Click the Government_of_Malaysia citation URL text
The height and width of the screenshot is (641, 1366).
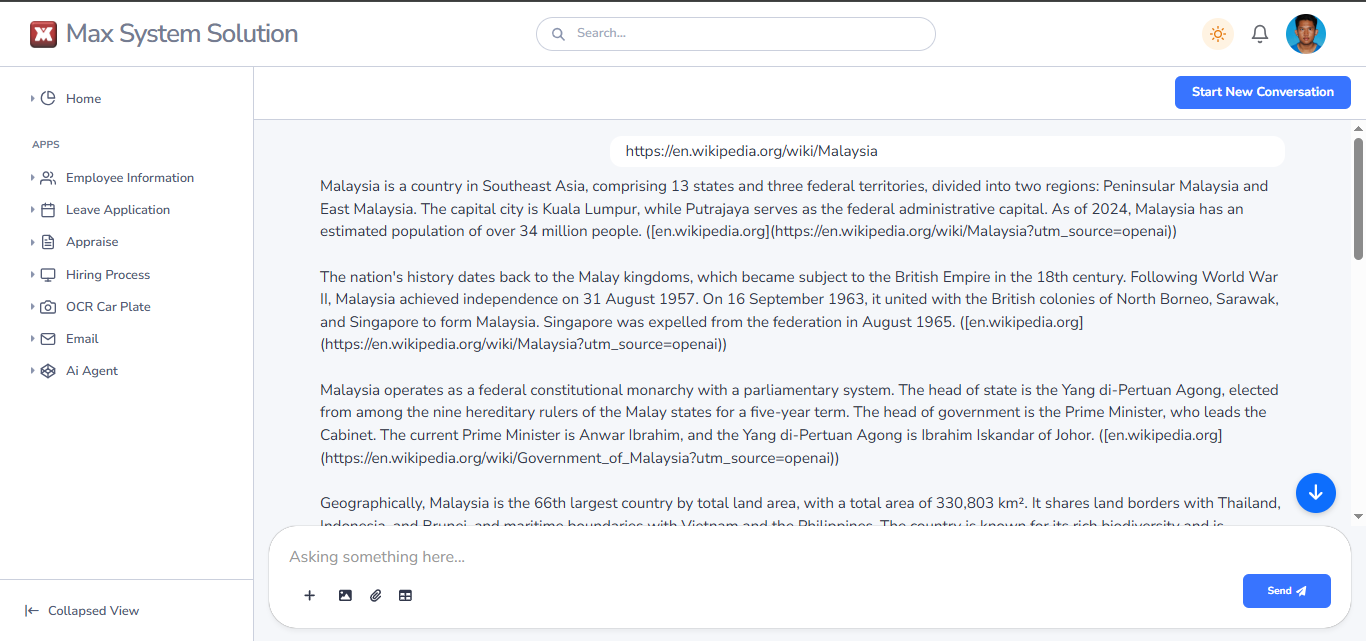[579, 458]
